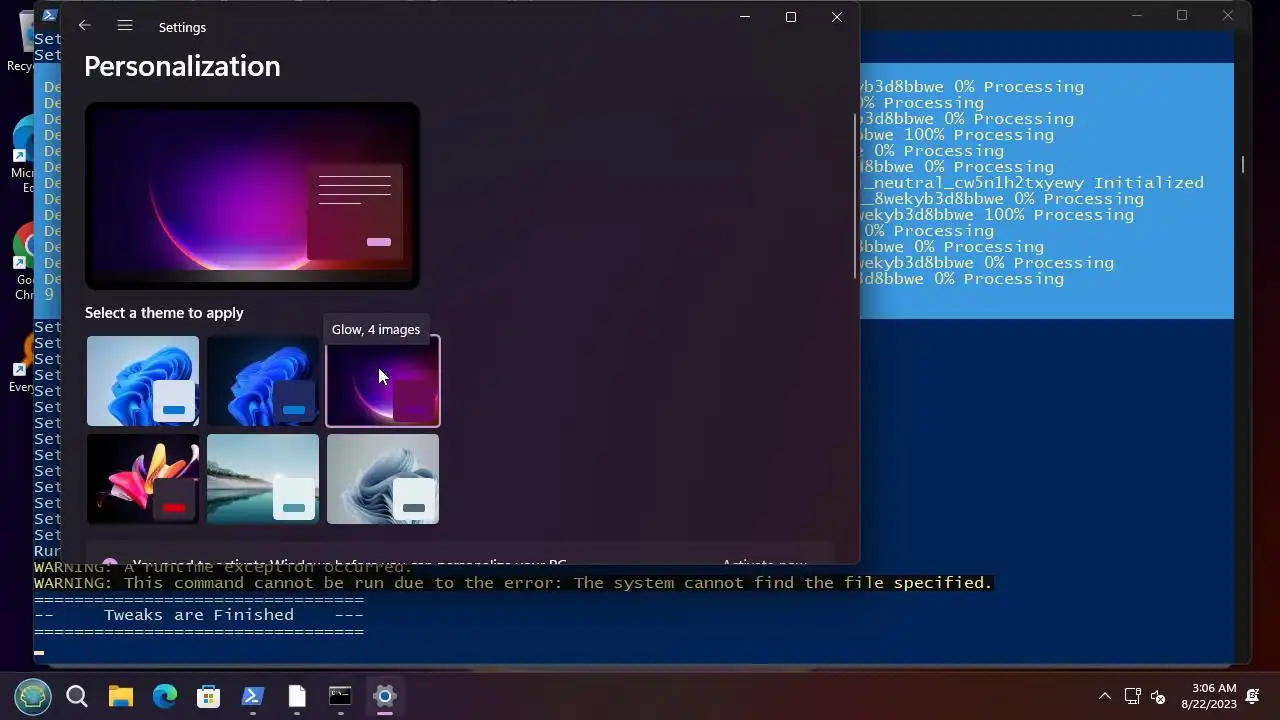The width and height of the screenshot is (1280, 720).
Task: Choose the Flow gray fabric theme
Action: (x=383, y=479)
